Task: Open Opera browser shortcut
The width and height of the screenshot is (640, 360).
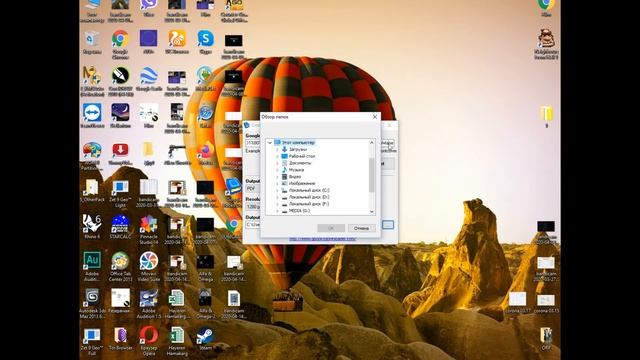Action: [x=149, y=341]
